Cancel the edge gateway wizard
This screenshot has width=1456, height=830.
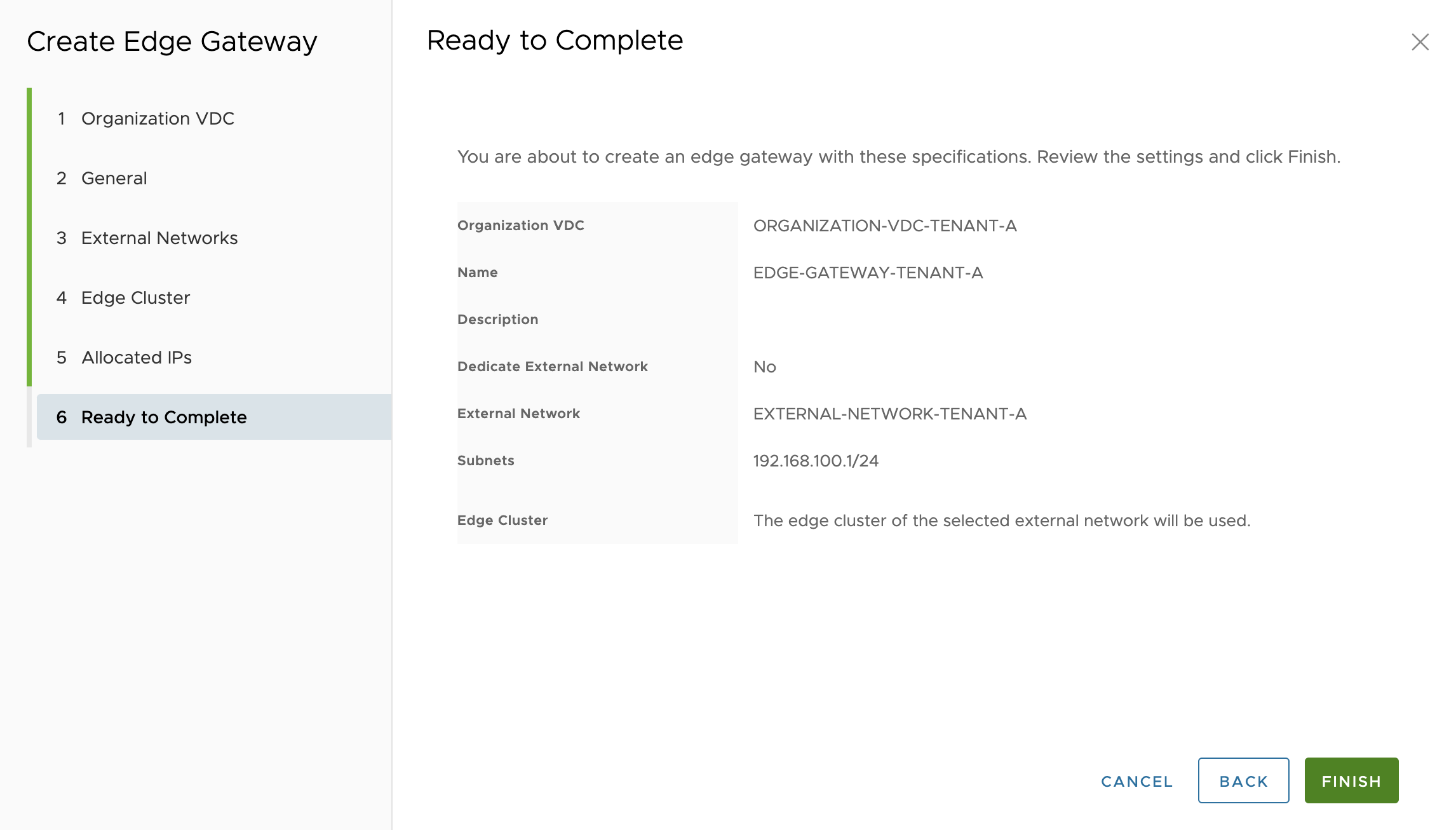coord(1136,781)
